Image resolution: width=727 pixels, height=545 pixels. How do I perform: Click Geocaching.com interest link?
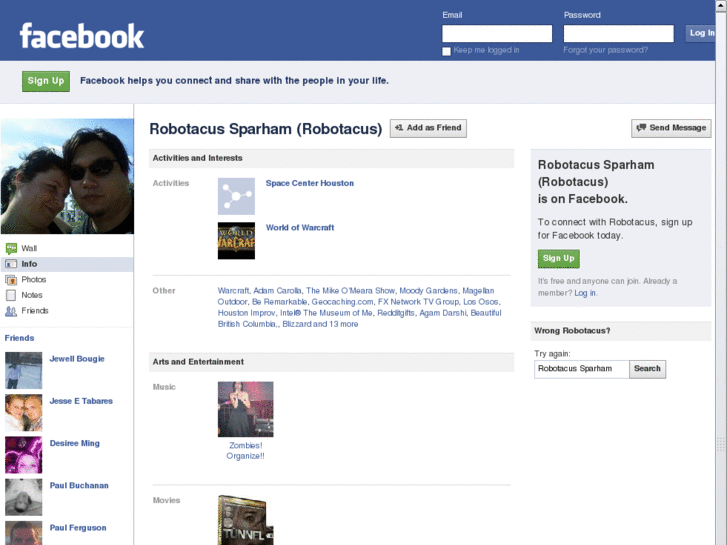(342, 302)
